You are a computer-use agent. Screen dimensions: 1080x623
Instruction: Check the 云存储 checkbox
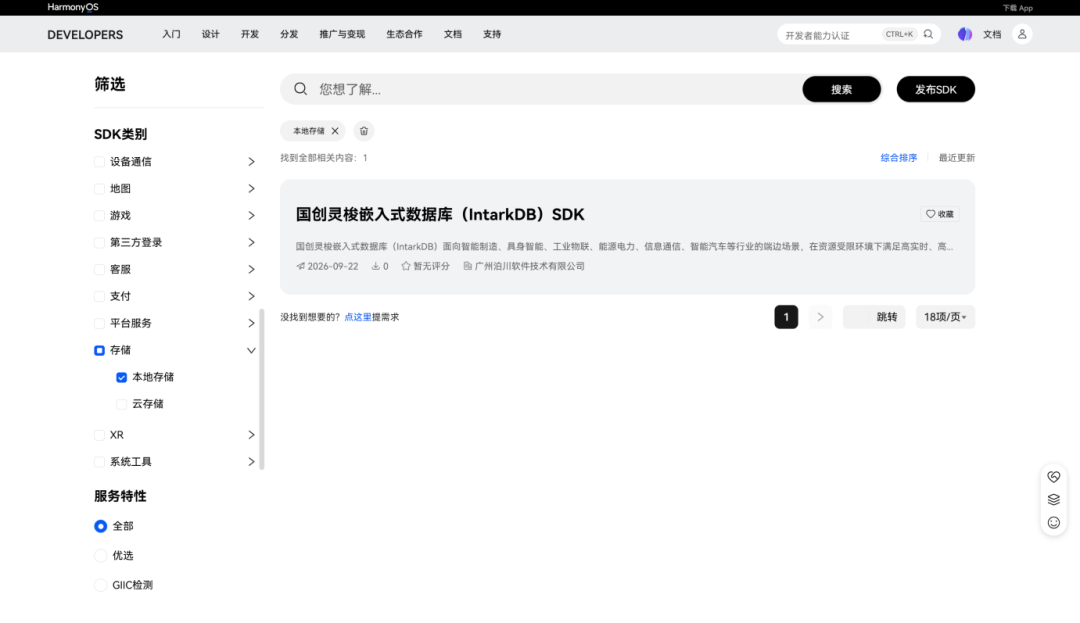point(121,404)
